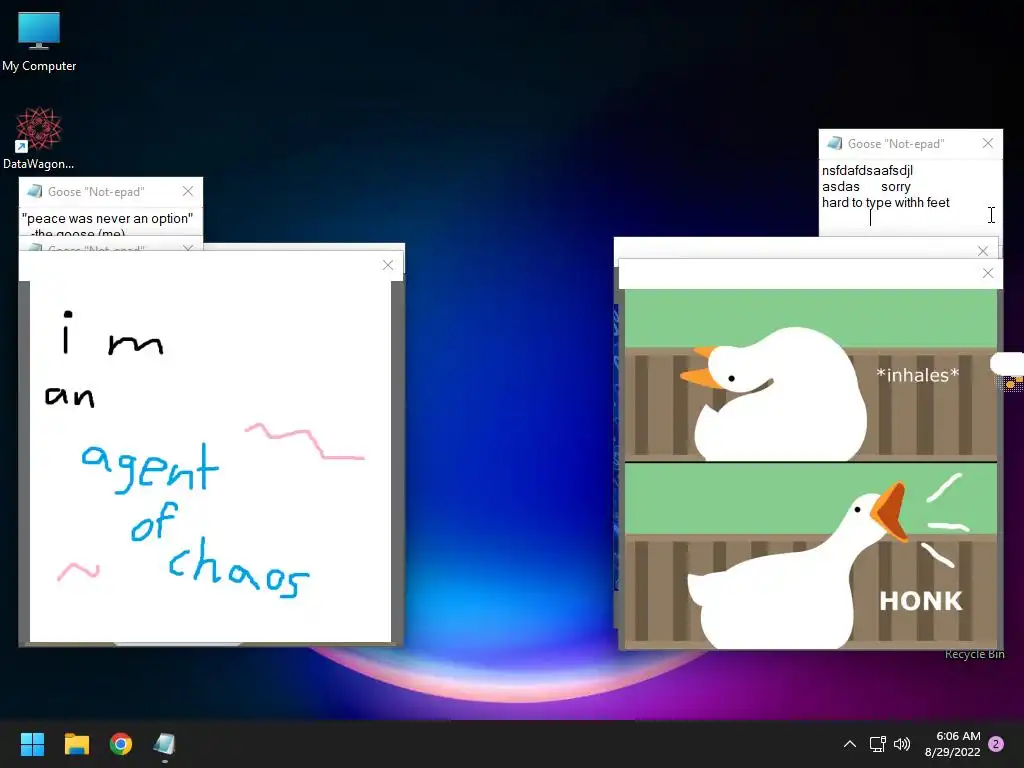Open the Windows Start menu
The width and height of the screenshot is (1024, 768).
pyautogui.click(x=32, y=744)
